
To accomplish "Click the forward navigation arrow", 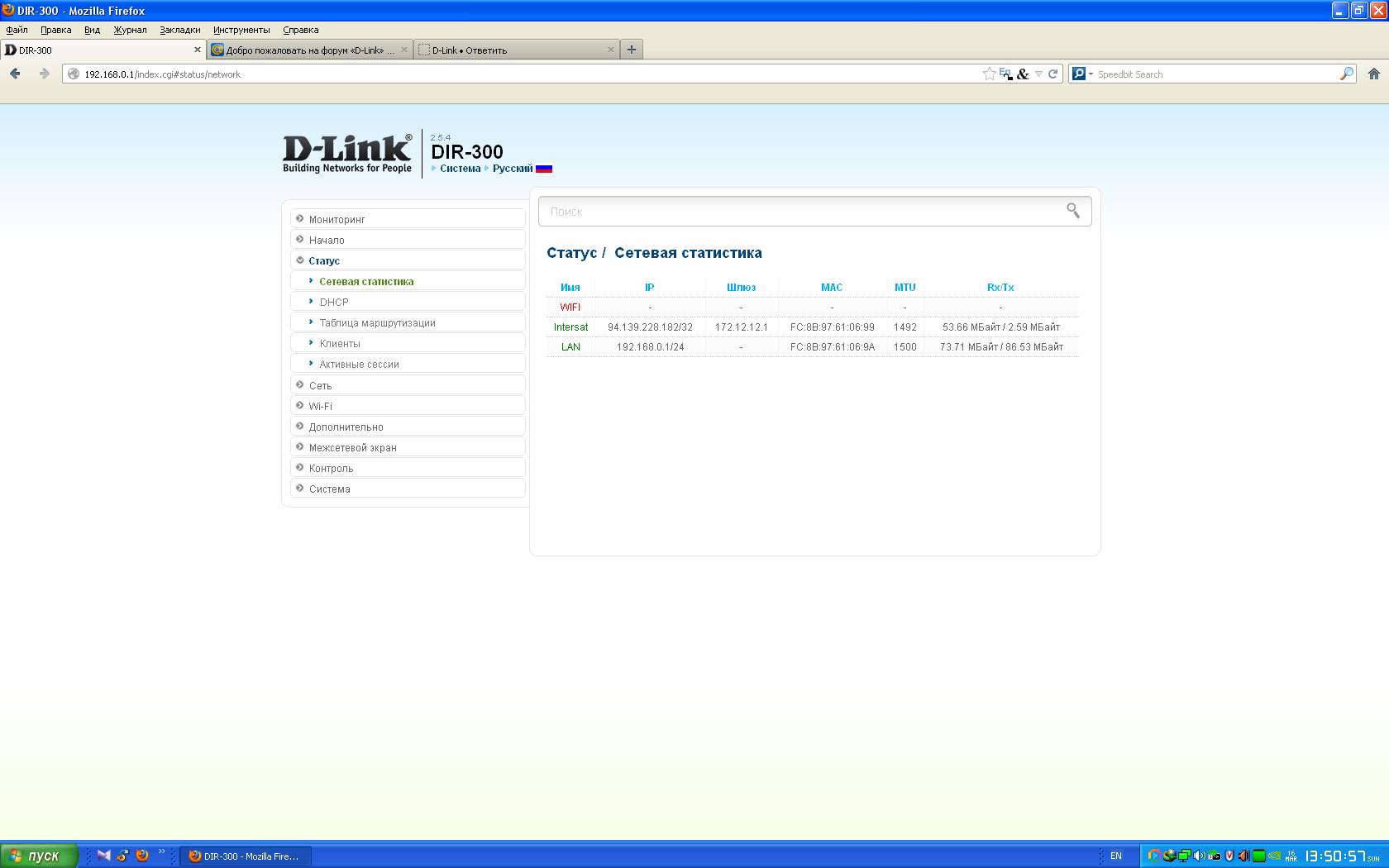I will coord(44,74).
